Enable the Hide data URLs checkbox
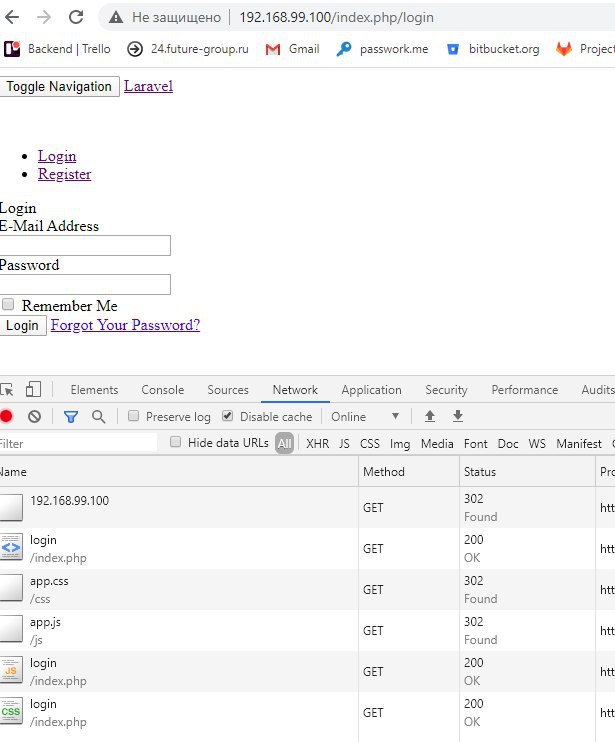Screen dimensions: 615x742 click(175, 442)
